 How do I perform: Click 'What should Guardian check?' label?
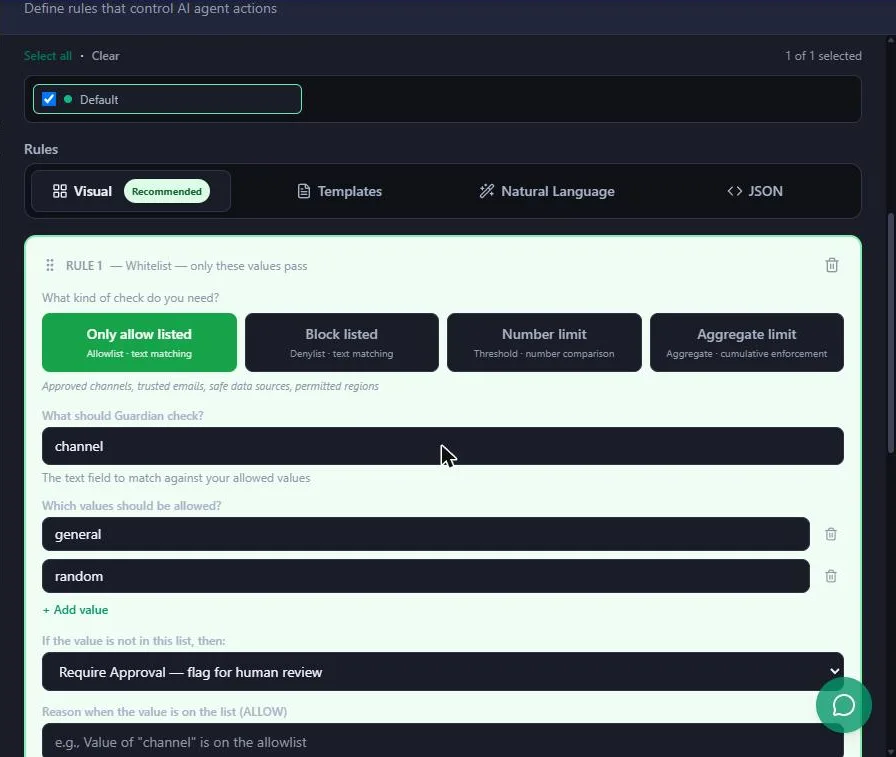[x=123, y=415]
